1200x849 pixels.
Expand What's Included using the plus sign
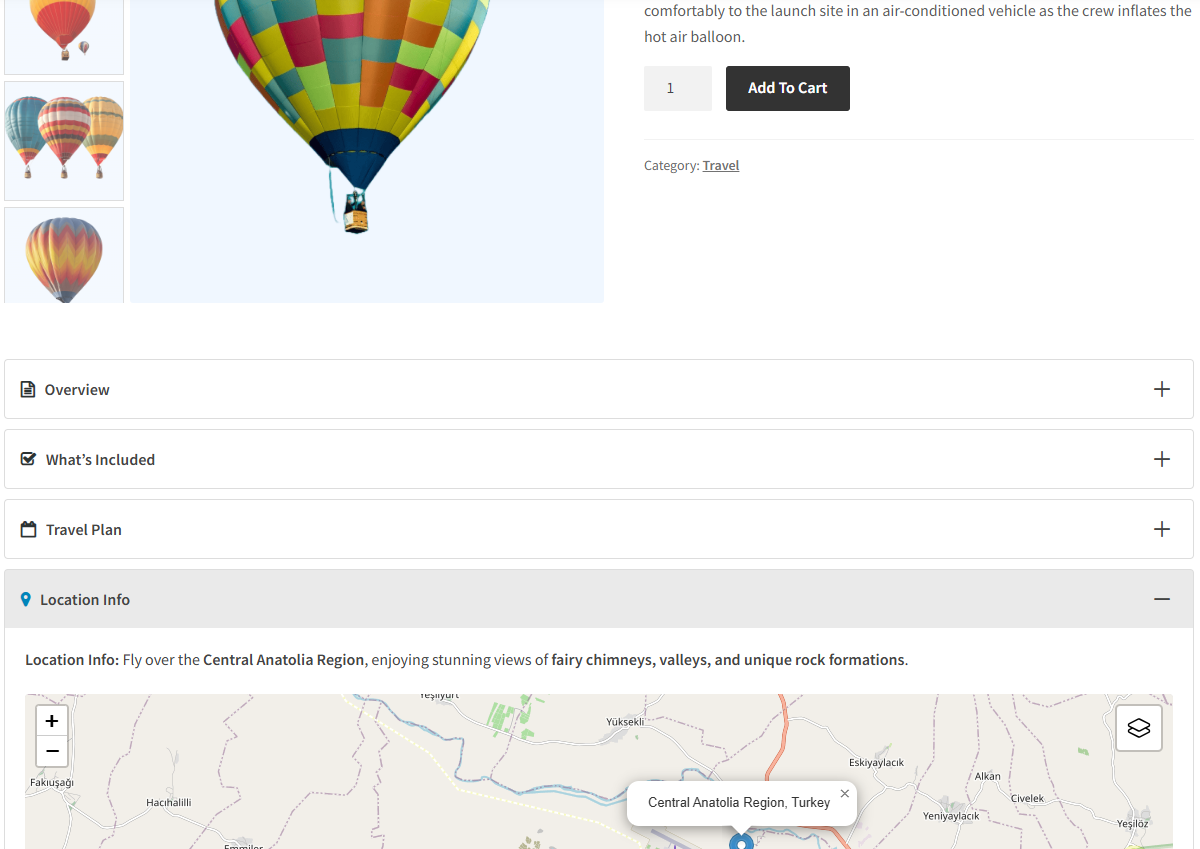tap(1161, 459)
